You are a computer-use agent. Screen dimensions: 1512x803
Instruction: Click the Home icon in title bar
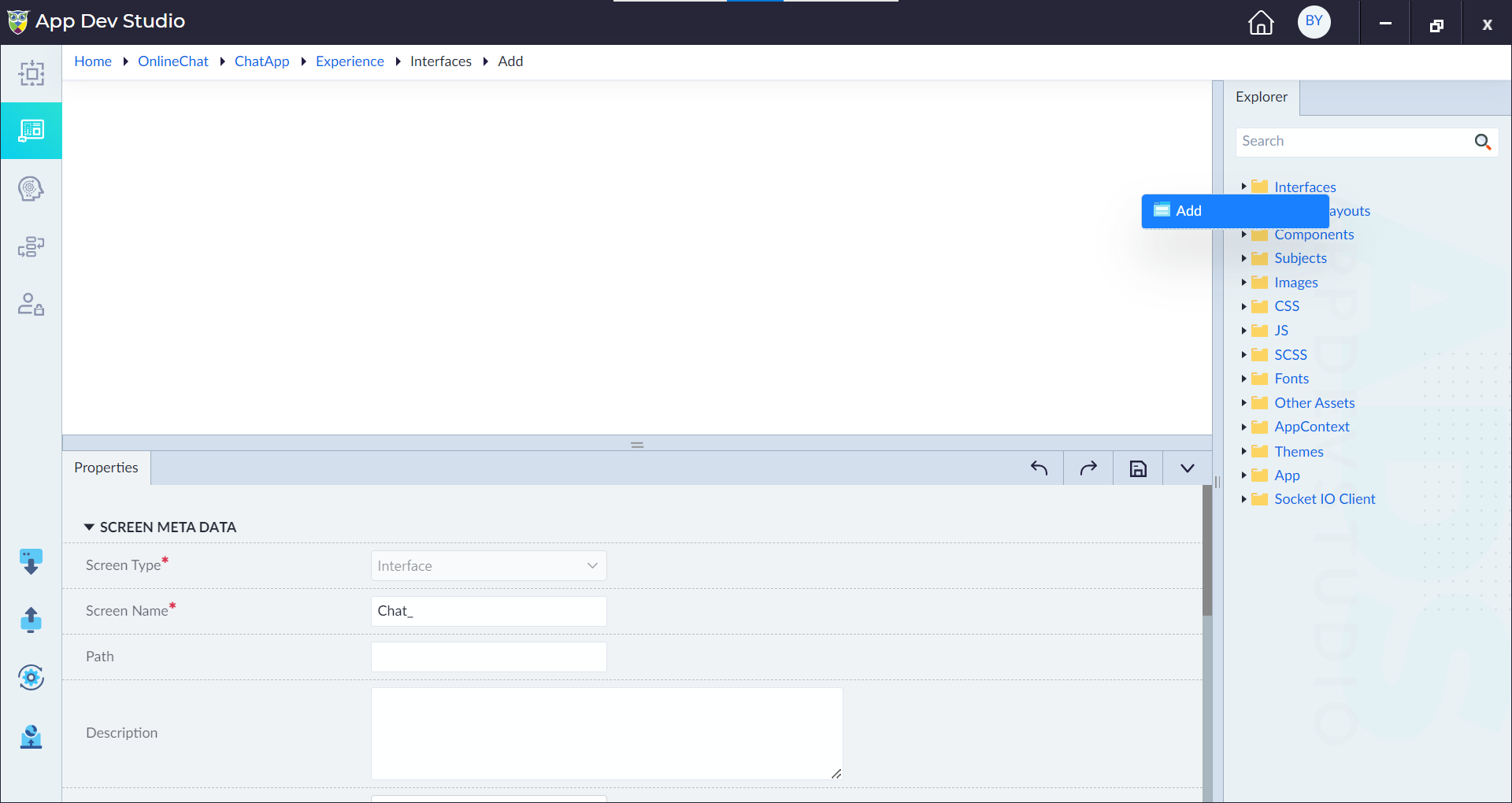(x=1261, y=22)
